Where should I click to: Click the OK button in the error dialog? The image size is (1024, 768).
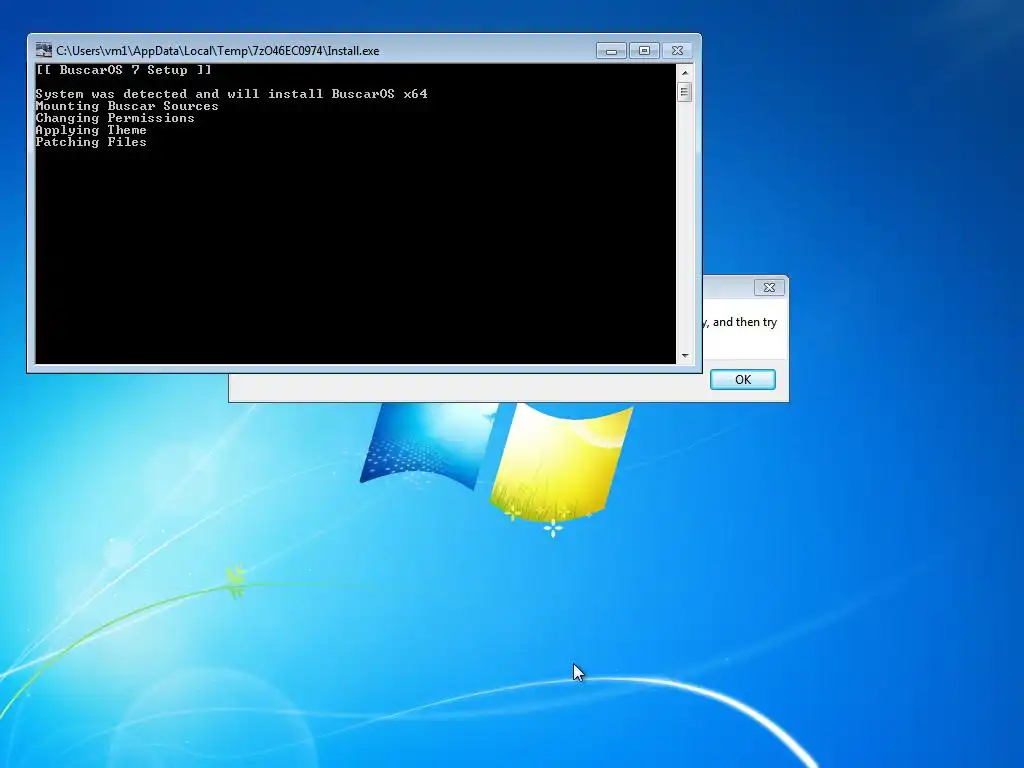[x=743, y=379]
